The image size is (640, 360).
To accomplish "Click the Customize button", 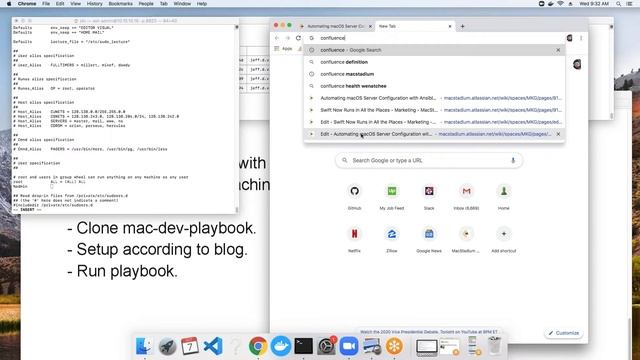I will [x=563, y=333].
